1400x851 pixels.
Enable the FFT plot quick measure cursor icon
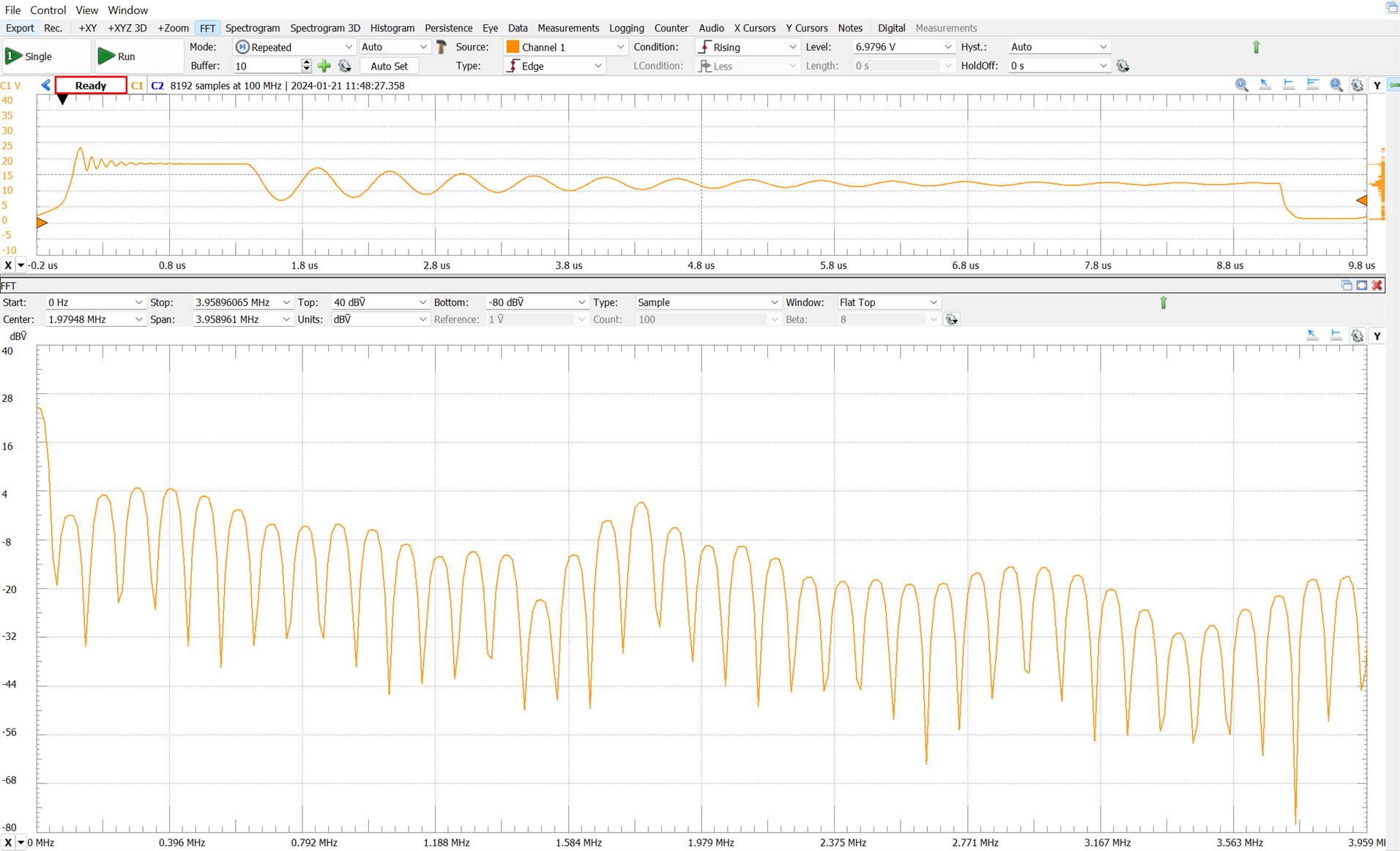coord(1313,335)
